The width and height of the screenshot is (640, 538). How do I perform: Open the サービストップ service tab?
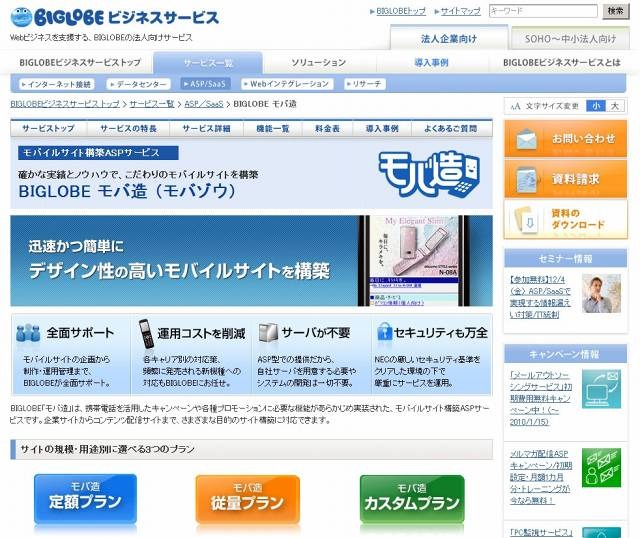pos(49,129)
